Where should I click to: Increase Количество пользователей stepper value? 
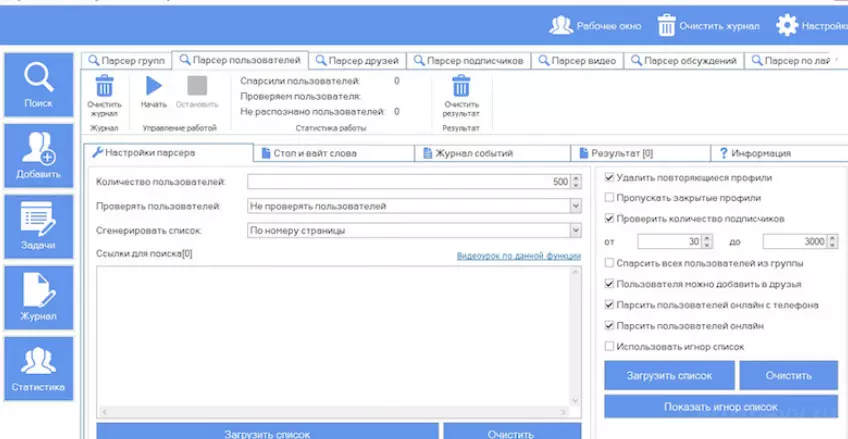[576, 178]
